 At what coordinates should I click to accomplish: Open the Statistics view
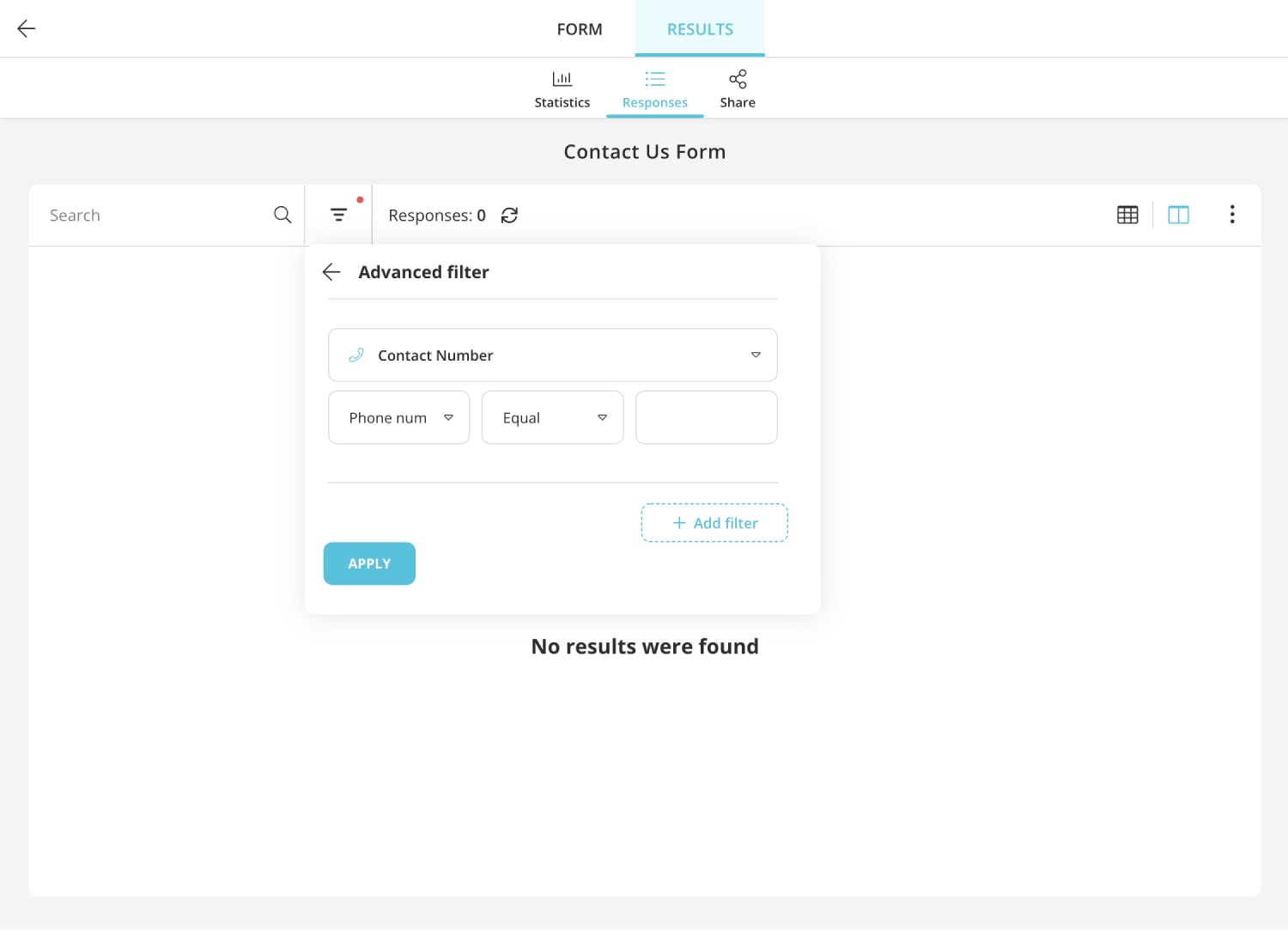(562, 87)
